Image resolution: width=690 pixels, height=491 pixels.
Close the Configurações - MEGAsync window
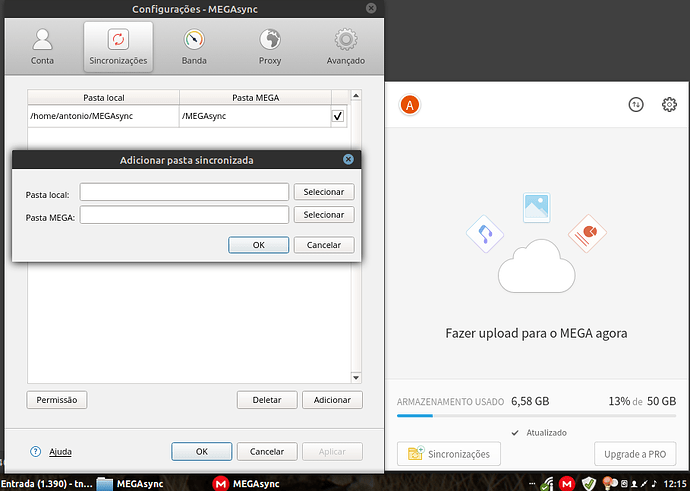pyautogui.click(x=371, y=8)
